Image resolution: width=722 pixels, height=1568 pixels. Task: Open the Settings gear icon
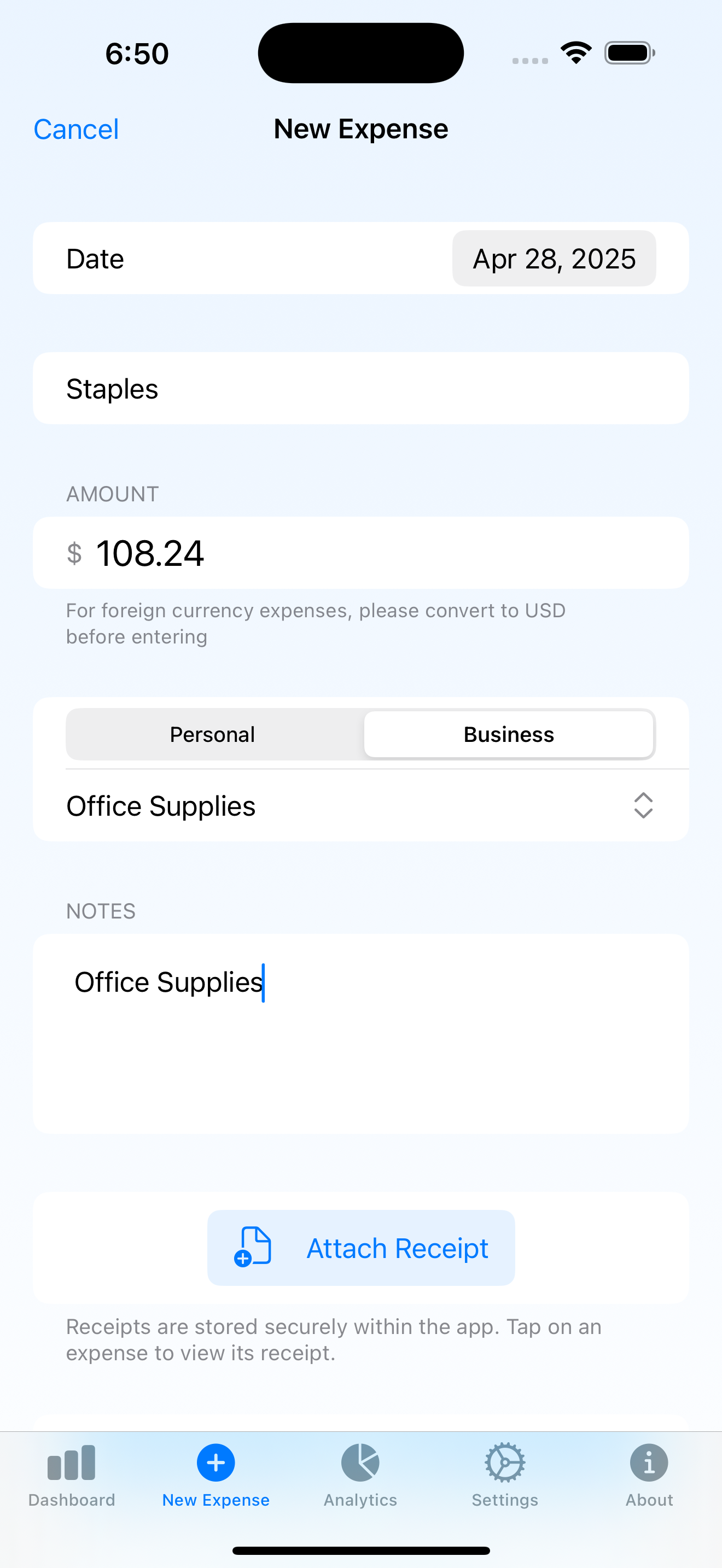pos(505,1462)
